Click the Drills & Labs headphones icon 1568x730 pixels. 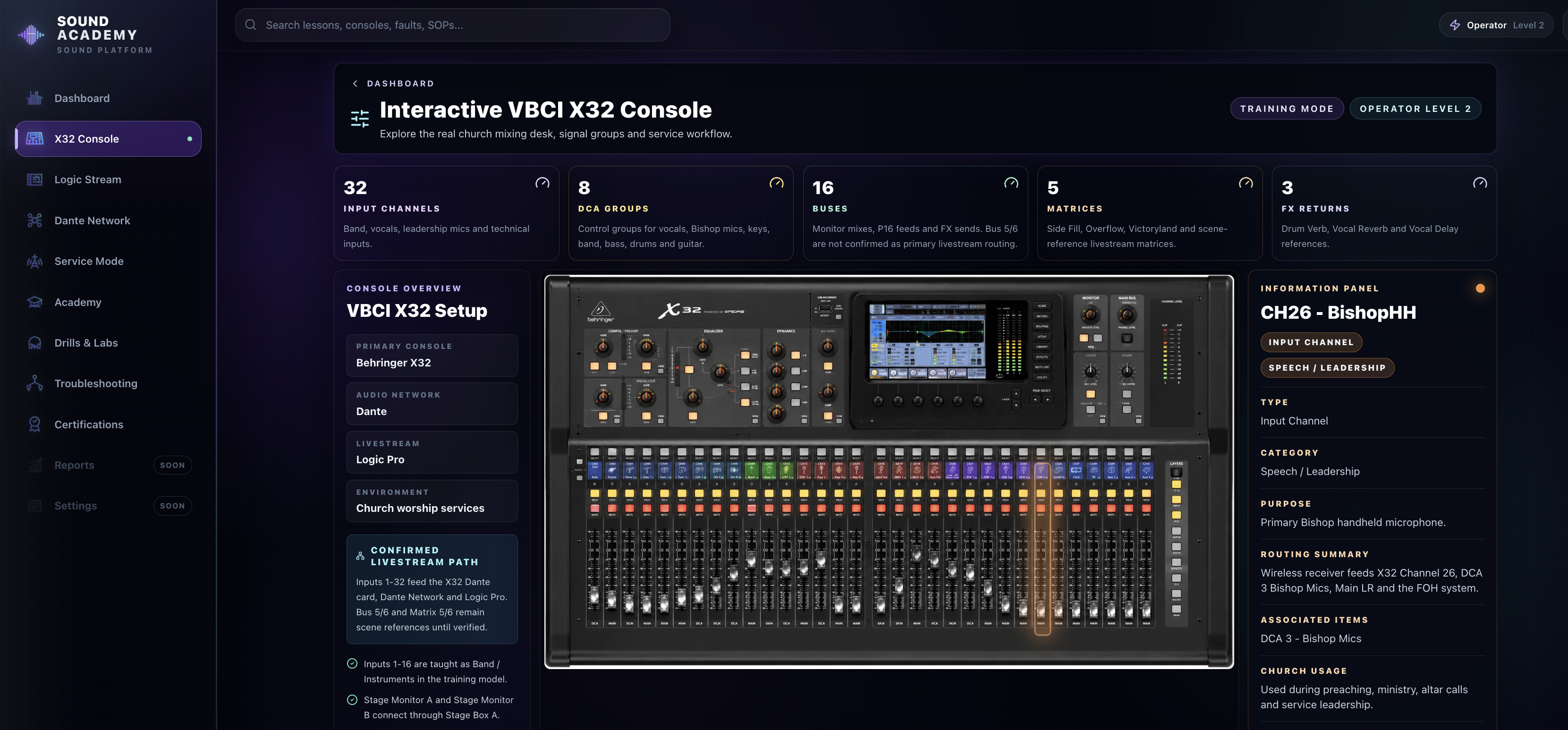click(34, 343)
